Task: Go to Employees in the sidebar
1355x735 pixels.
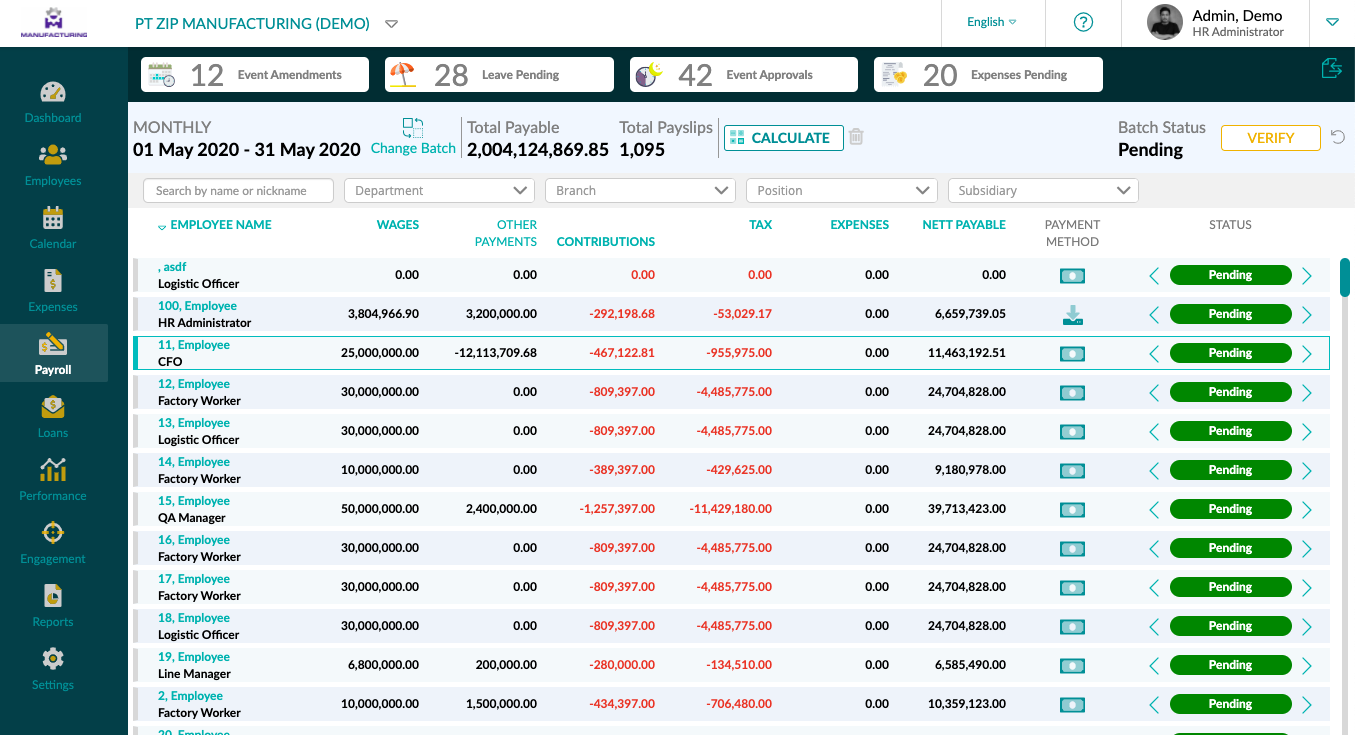Action: [x=53, y=165]
